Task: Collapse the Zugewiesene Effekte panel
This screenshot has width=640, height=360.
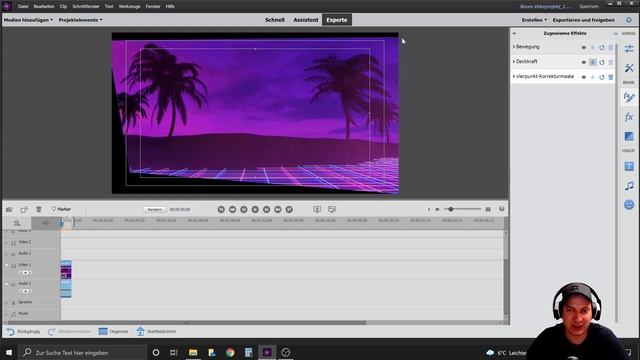Action: tap(514, 33)
